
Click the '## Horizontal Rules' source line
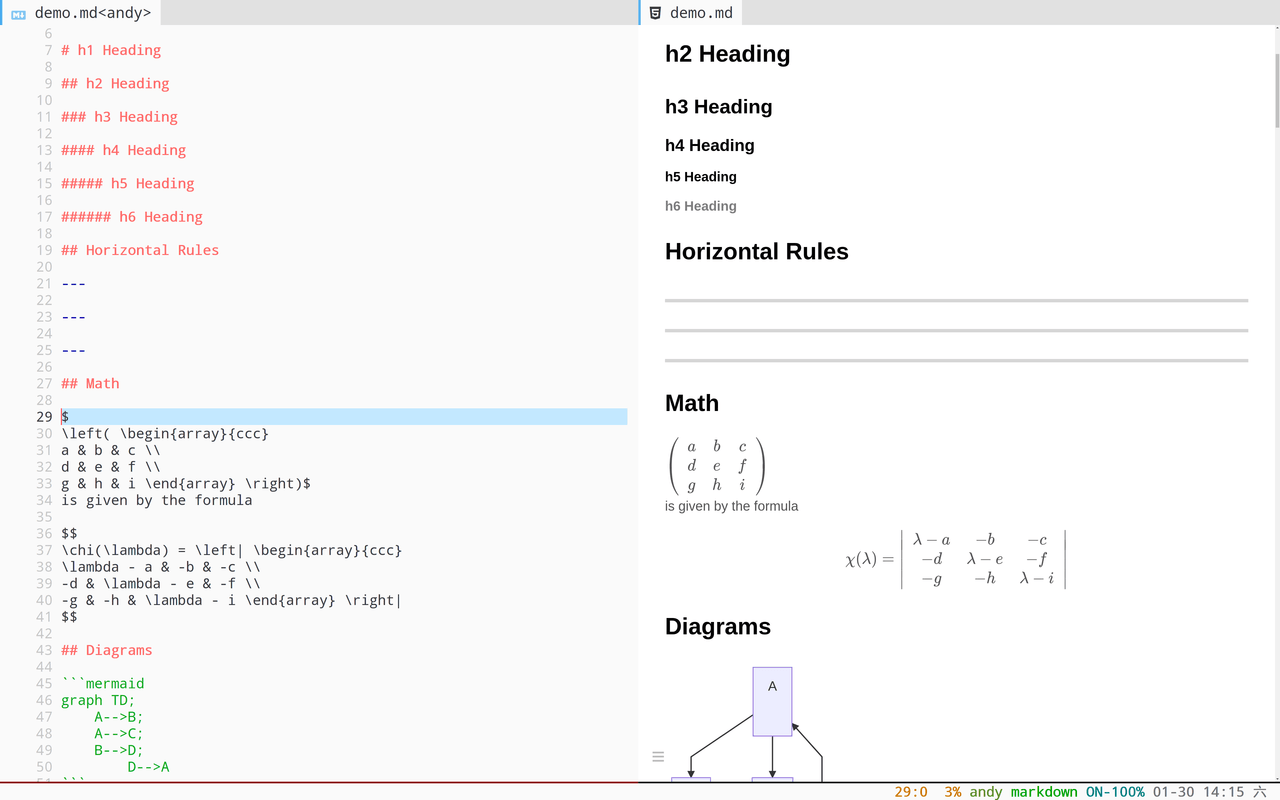[140, 250]
